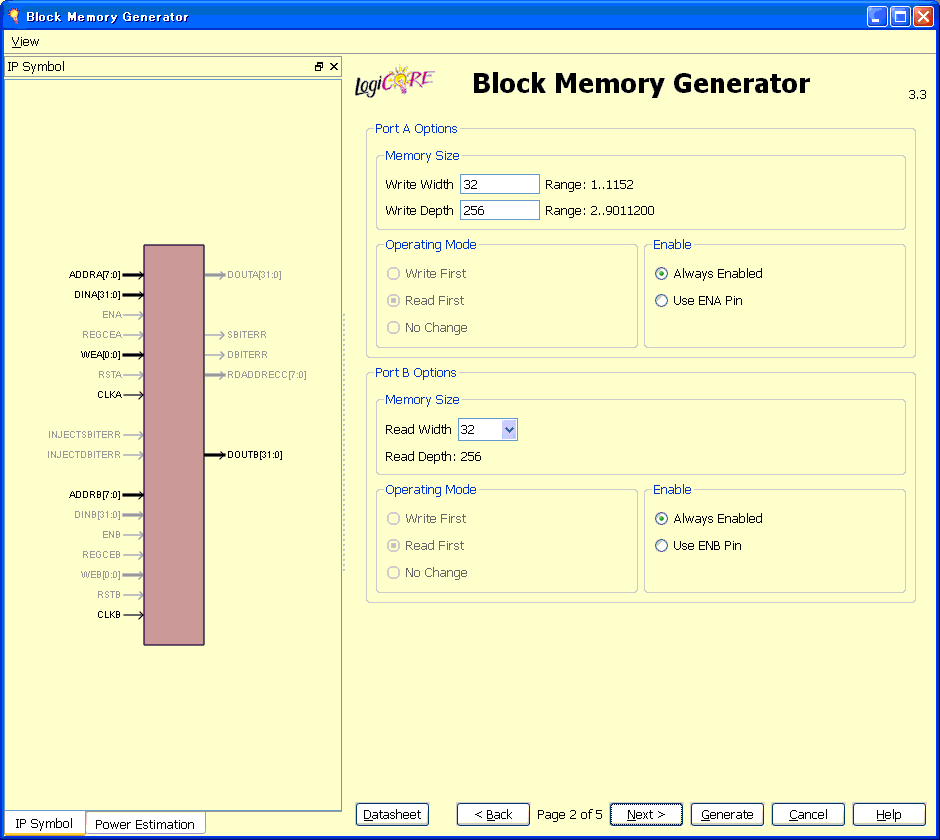
Task: Click the DINB[31:0] port label
Action: (x=97, y=514)
